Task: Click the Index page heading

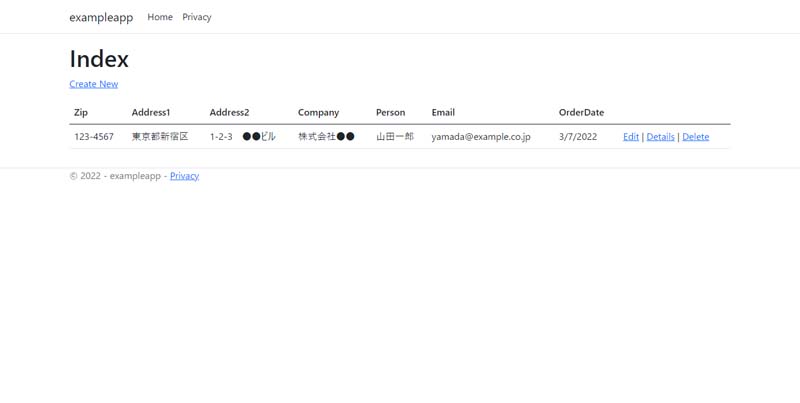Action: click(x=99, y=59)
